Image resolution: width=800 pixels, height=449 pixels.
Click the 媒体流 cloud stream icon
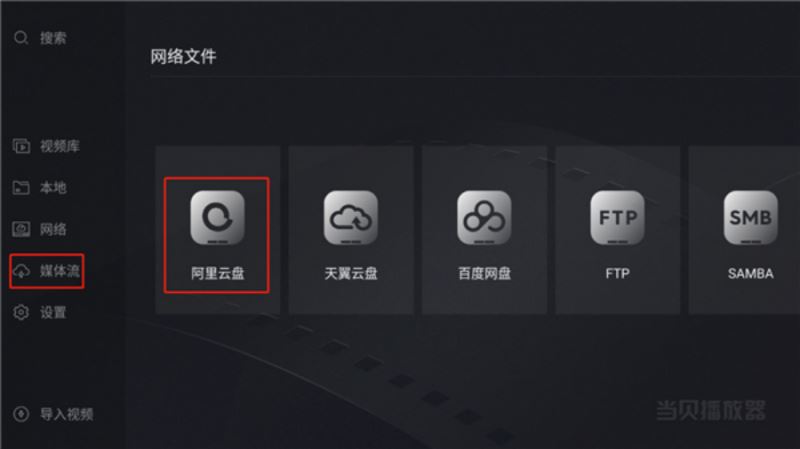[21, 271]
